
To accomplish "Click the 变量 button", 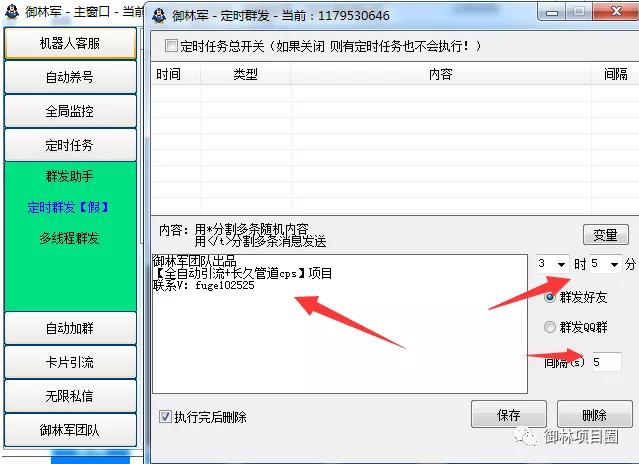I will click(x=605, y=235).
